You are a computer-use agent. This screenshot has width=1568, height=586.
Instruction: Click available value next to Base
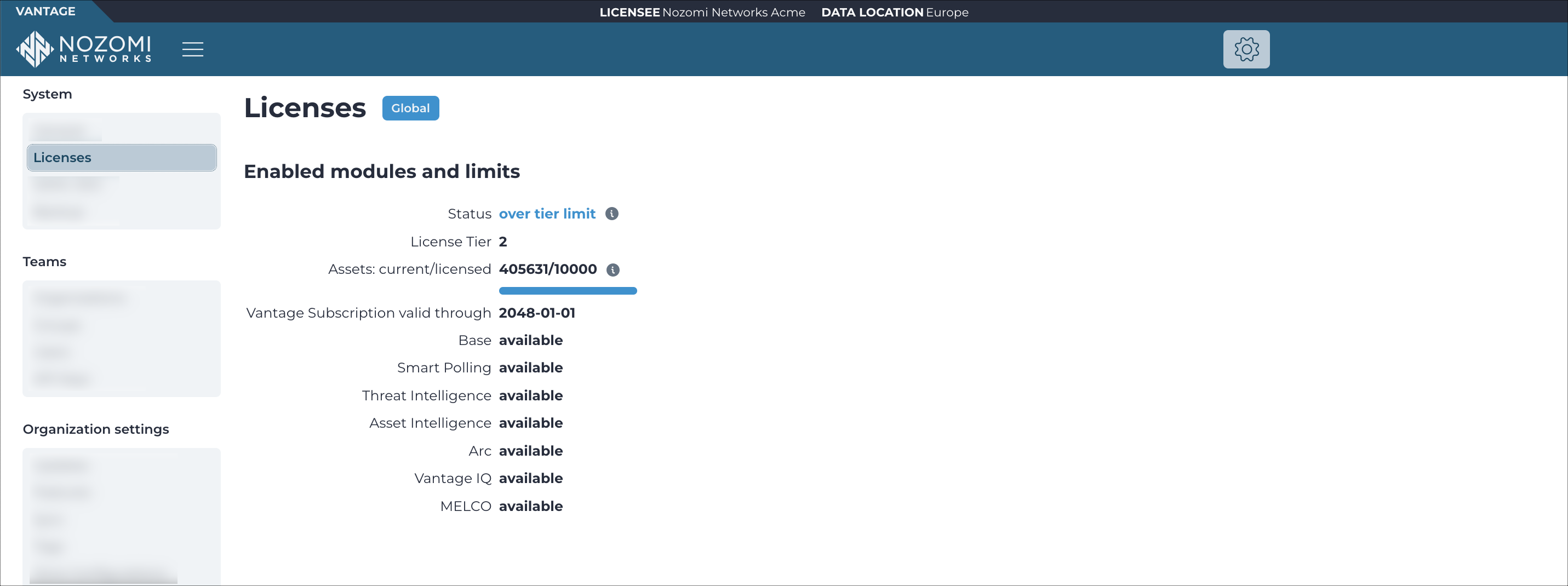tap(530, 340)
